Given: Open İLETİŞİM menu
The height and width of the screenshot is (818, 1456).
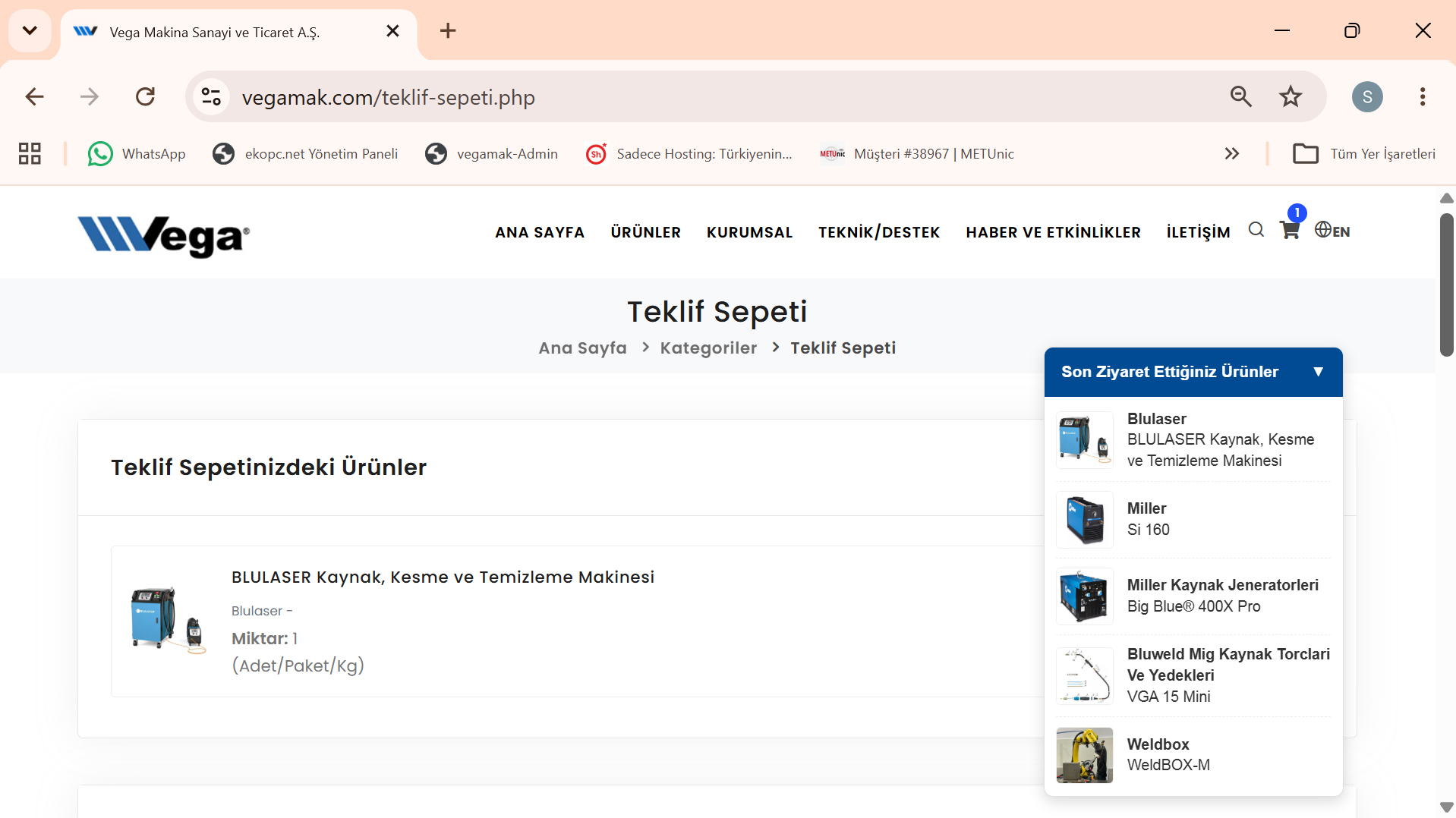Looking at the screenshot, I should 1199,232.
